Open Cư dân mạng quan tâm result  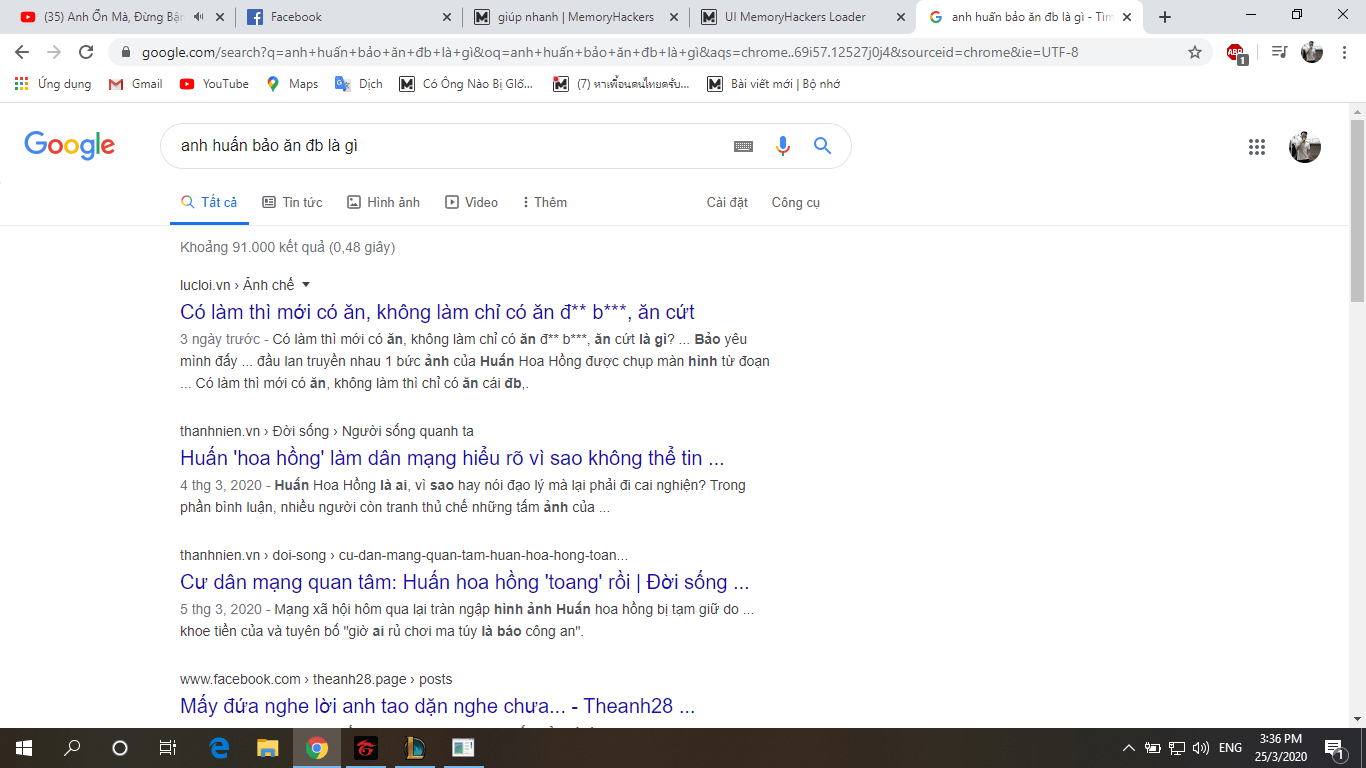pos(464,583)
